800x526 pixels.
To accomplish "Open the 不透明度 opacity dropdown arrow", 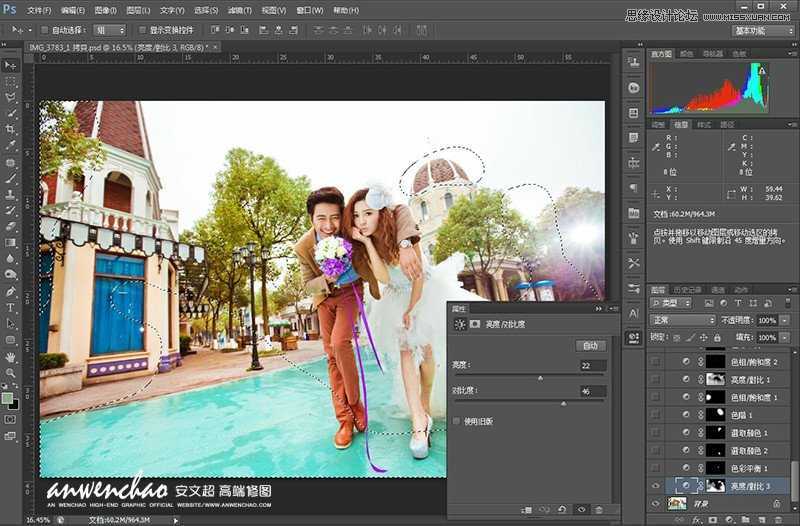I will click(786, 320).
